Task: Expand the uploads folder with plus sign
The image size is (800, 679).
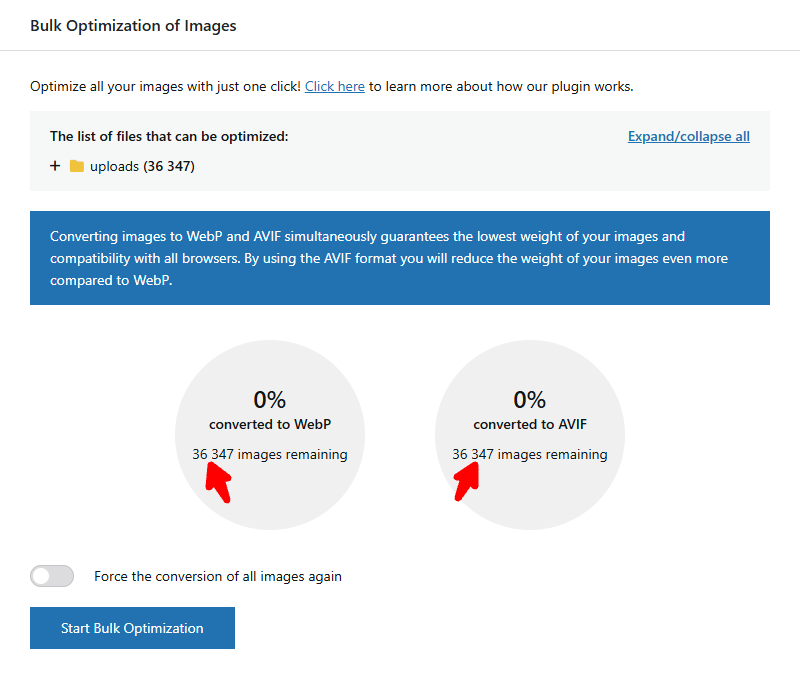Action: (55, 166)
